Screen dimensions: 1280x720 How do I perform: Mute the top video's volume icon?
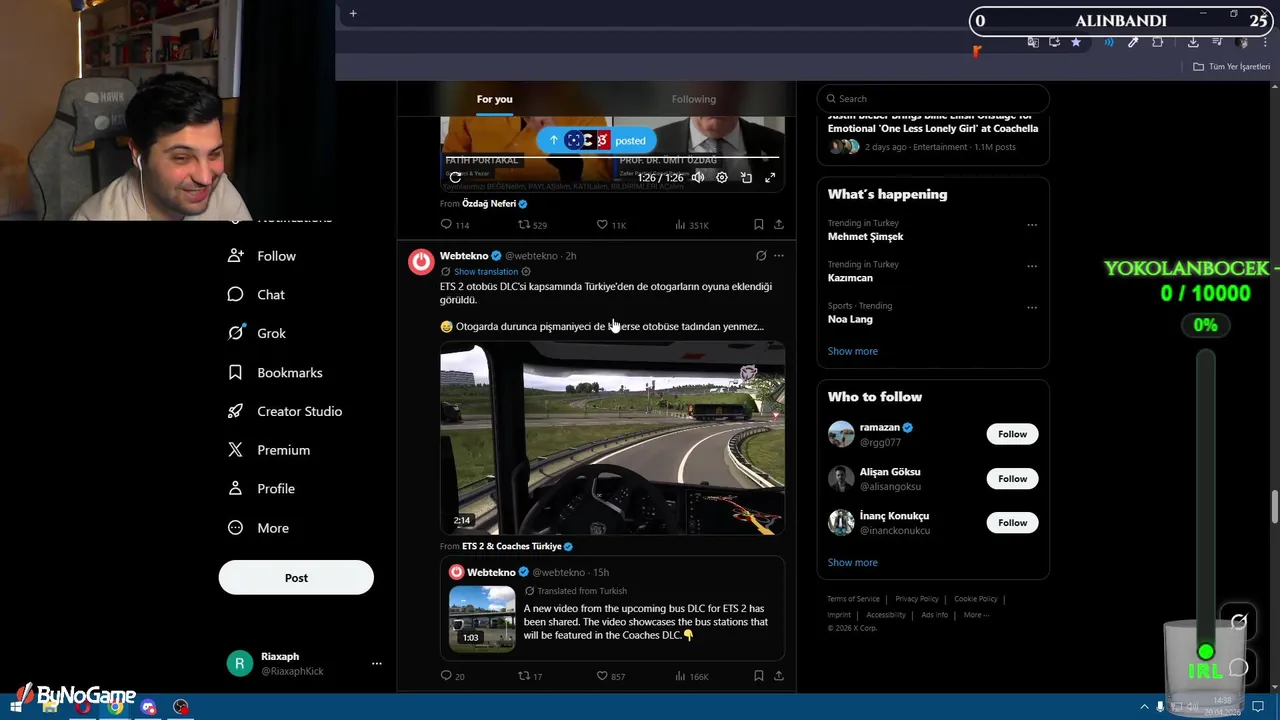pos(698,177)
